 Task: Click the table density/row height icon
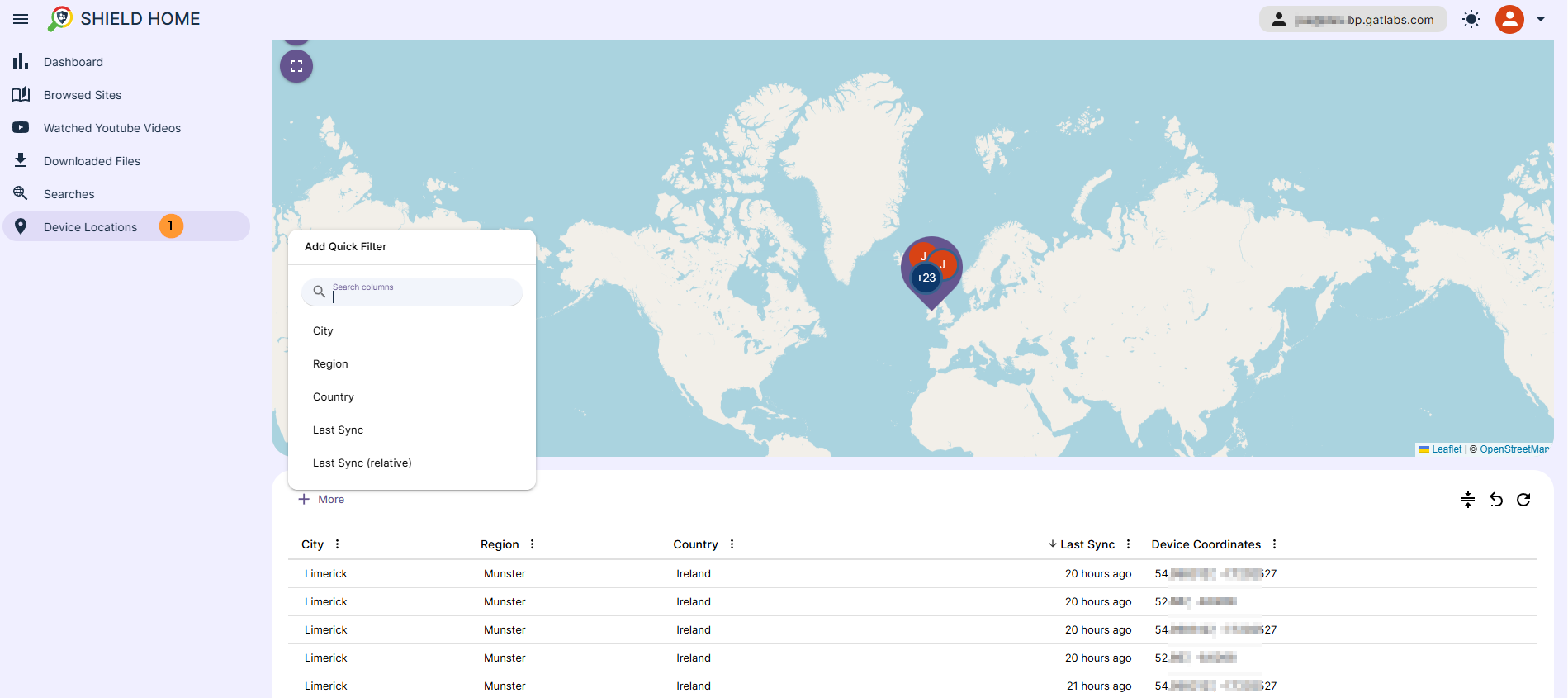click(1468, 500)
